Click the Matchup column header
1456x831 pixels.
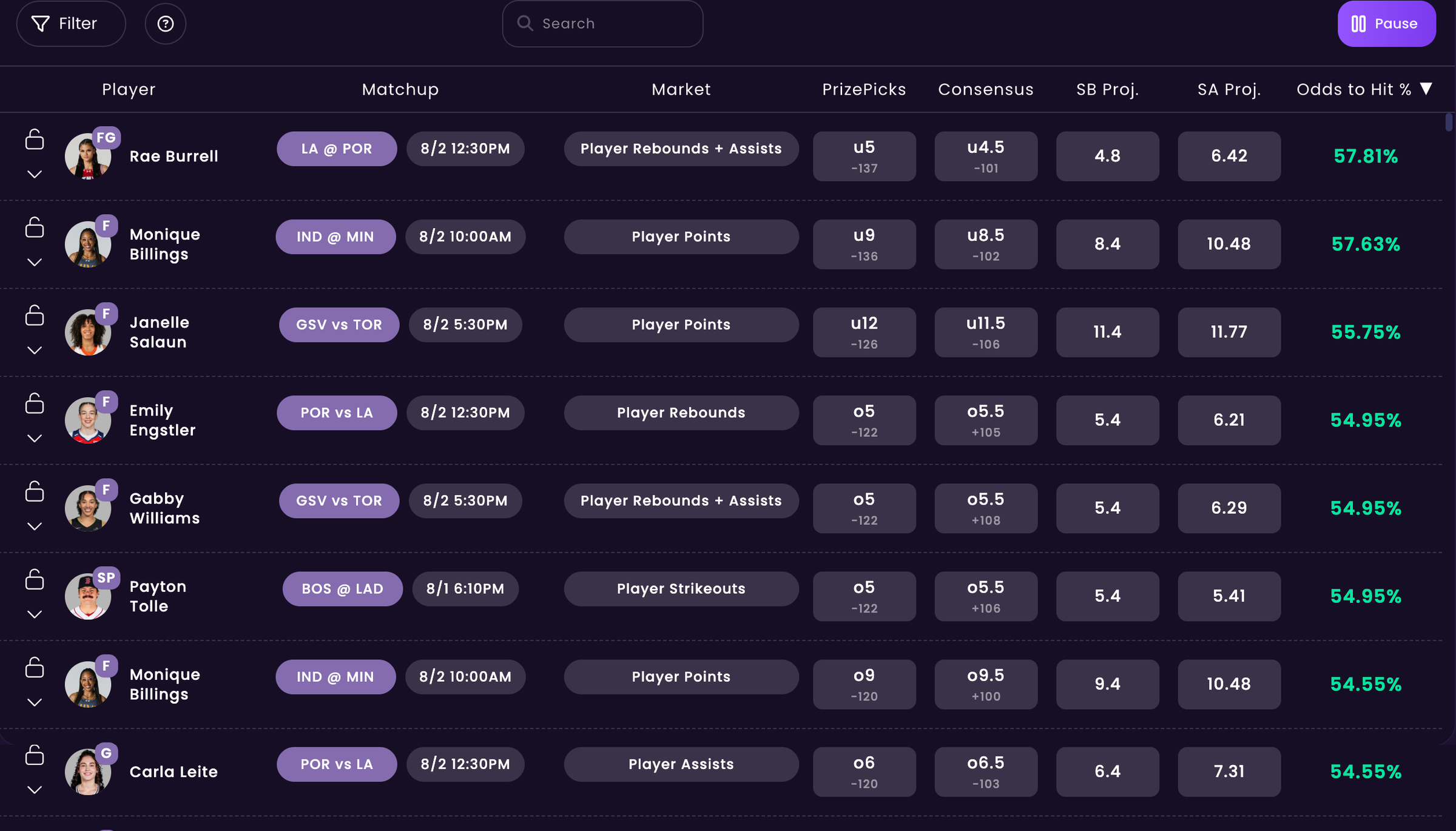400,89
